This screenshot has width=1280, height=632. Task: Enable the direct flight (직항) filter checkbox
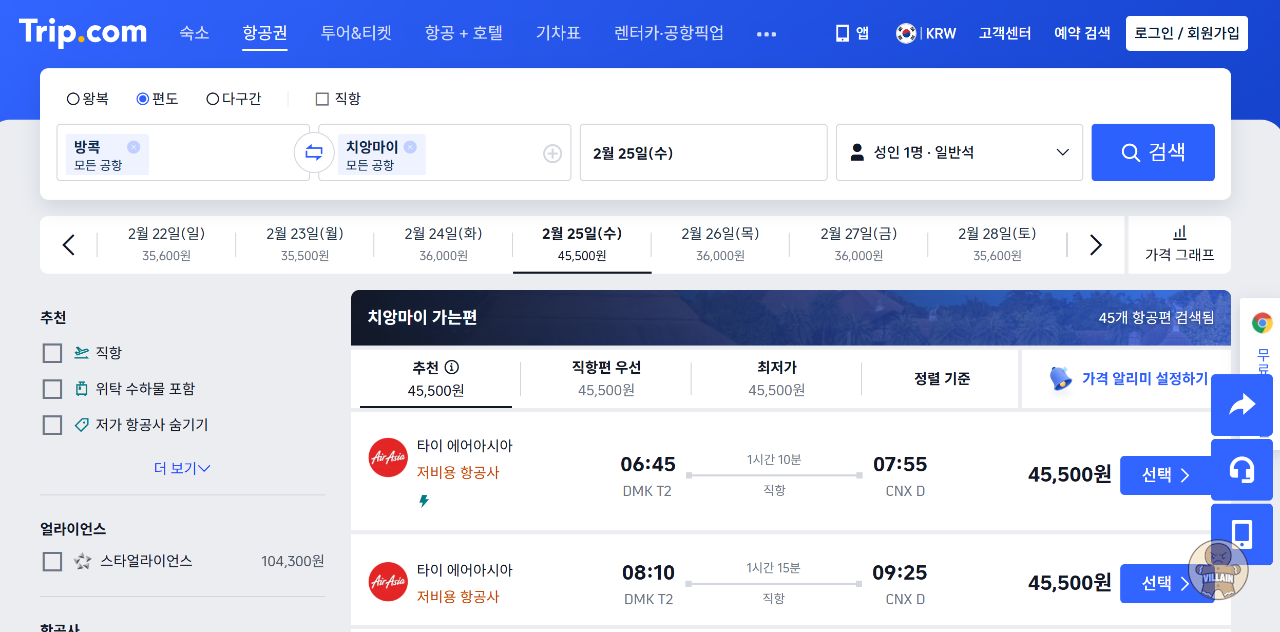point(53,353)
